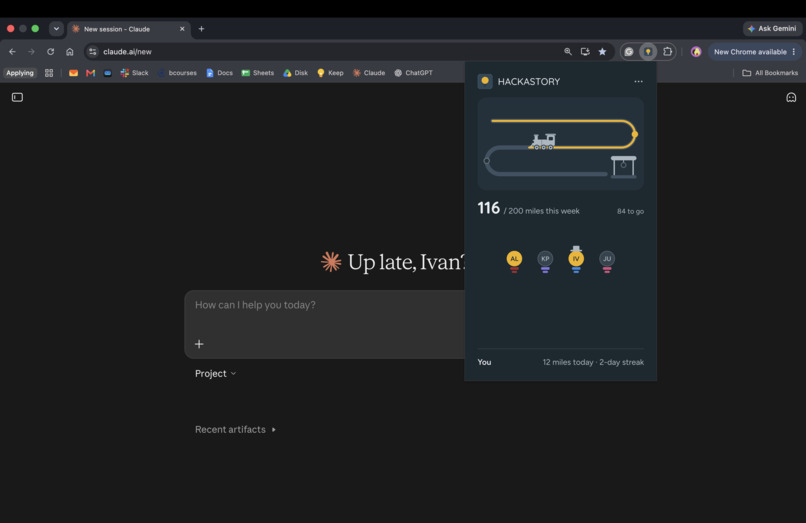The height and width of the screenshot is (523, 806).
Task: Open the Chrome profile avatar
Action: pyautogui.click(x=696, y=51)
